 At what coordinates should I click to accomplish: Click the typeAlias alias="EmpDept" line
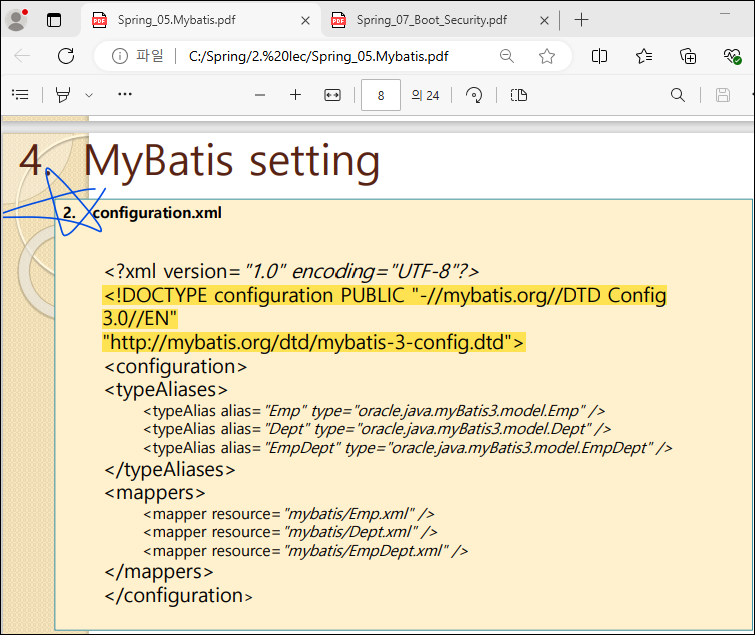pyautogui.click(x=408, y=448)
